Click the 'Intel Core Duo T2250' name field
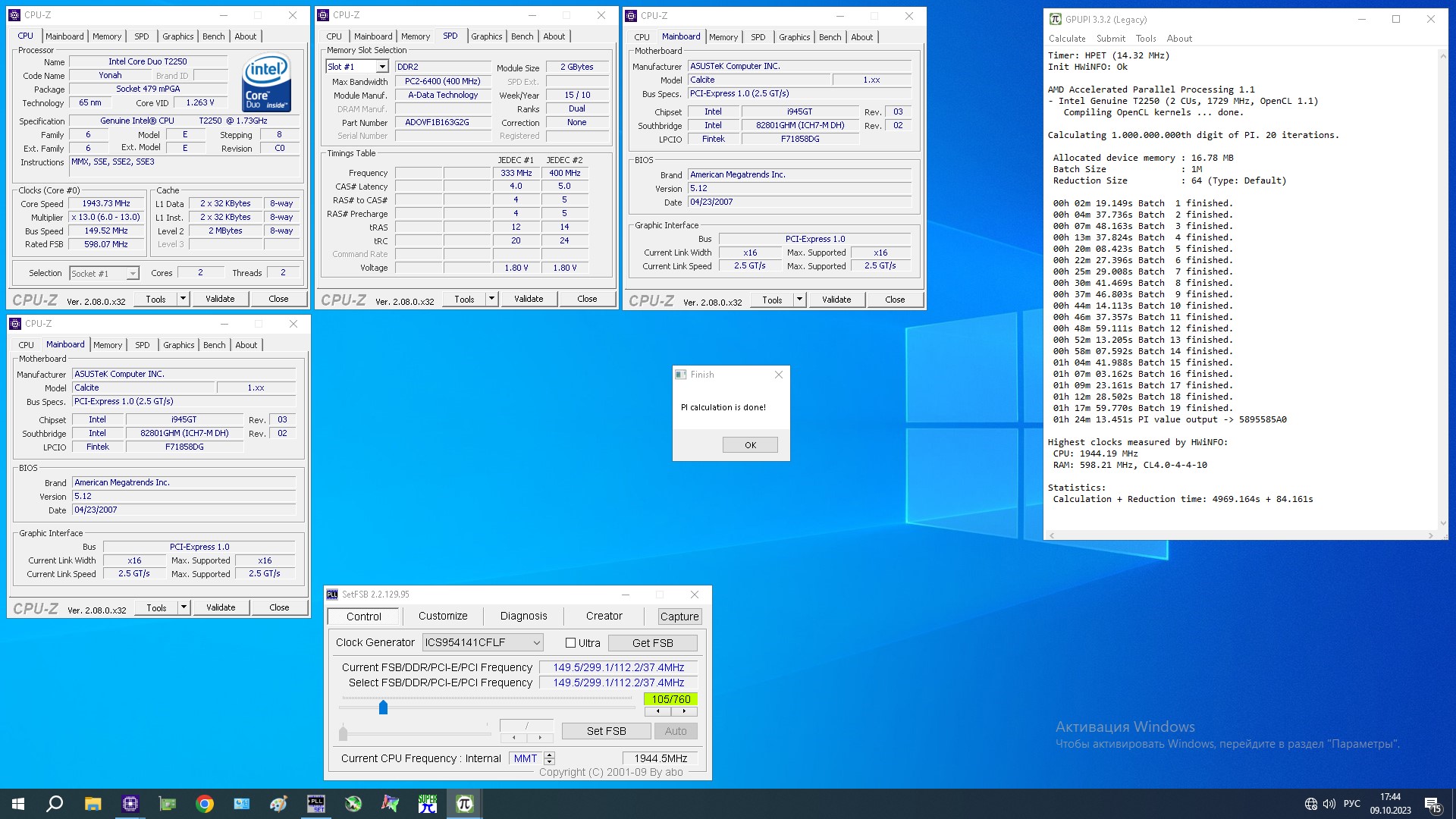 (x=148, y=61)
